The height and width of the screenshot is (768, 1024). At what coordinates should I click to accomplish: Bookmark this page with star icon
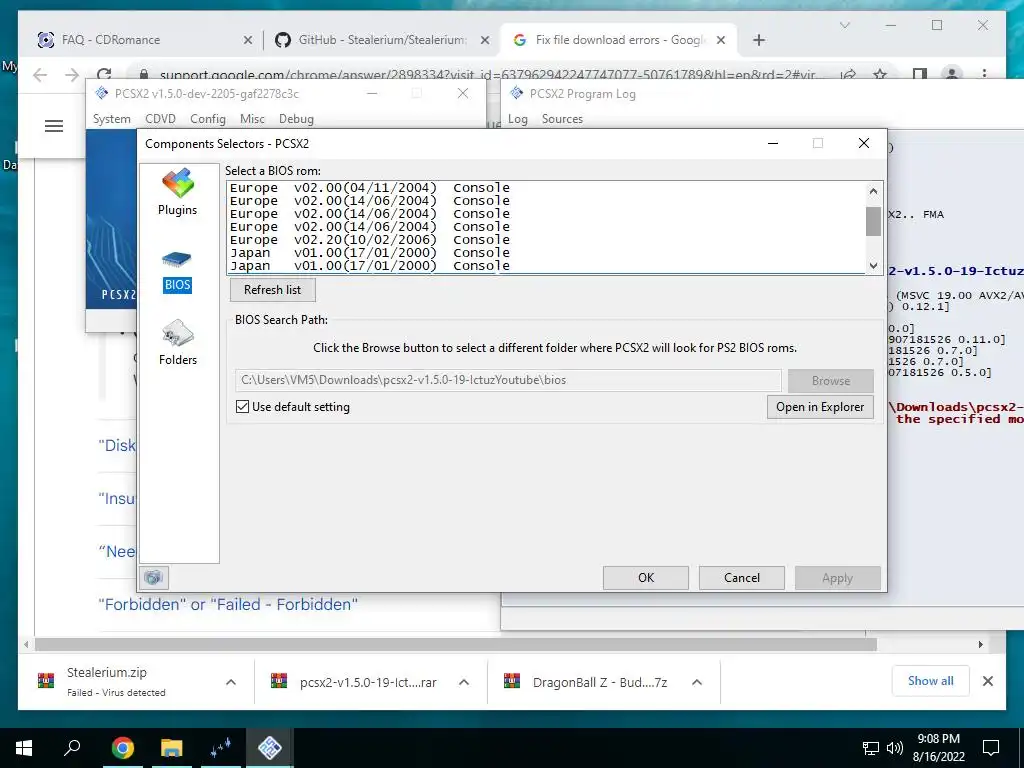[x=880, y=74]
